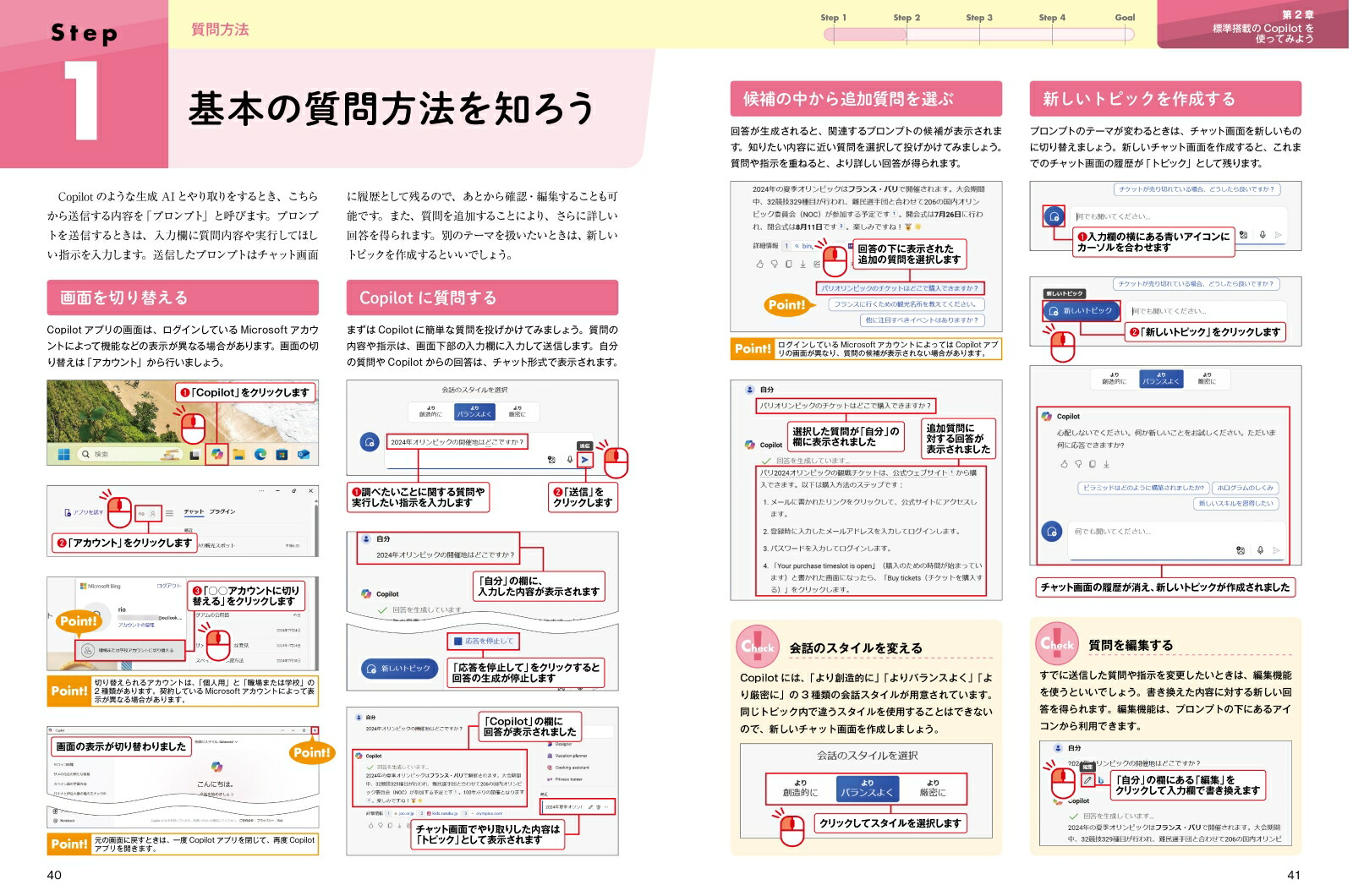The image size is (1353, 896).
Task: Click the blue send arrow icon
Action: (585, 460)
